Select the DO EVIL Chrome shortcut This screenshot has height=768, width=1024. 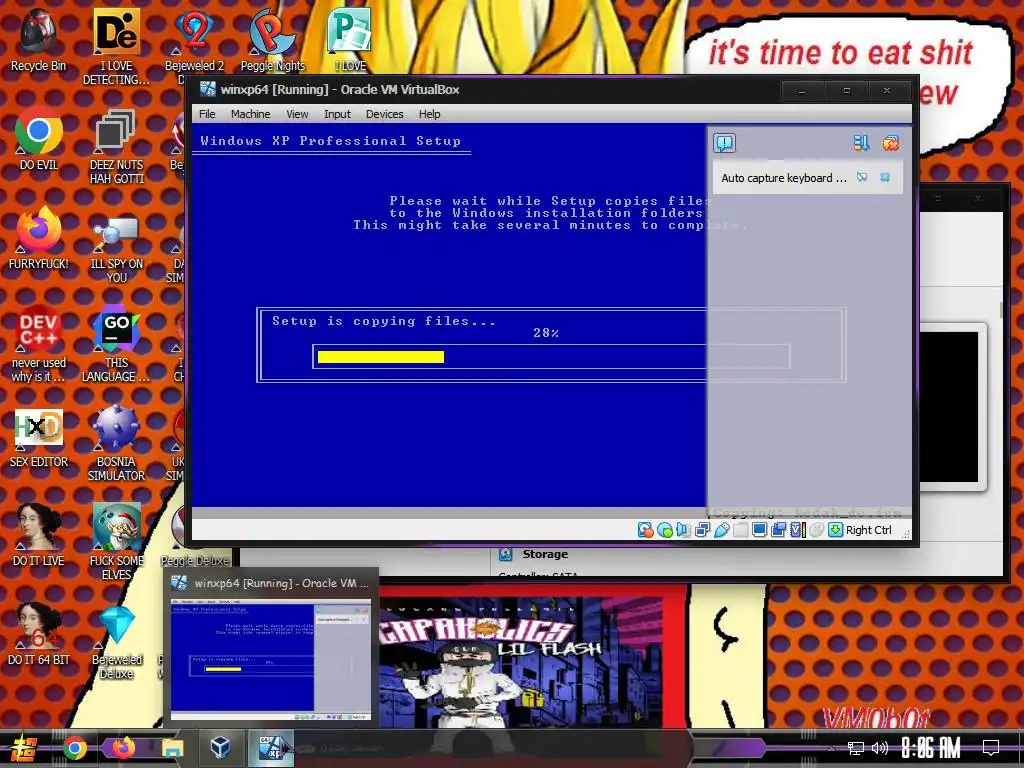pos(39,139)
